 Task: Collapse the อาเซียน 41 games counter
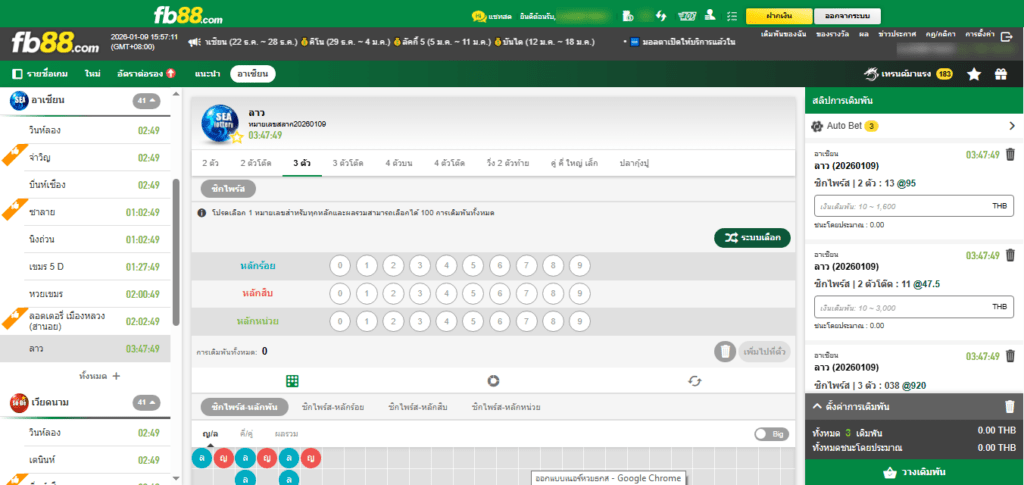146,101
